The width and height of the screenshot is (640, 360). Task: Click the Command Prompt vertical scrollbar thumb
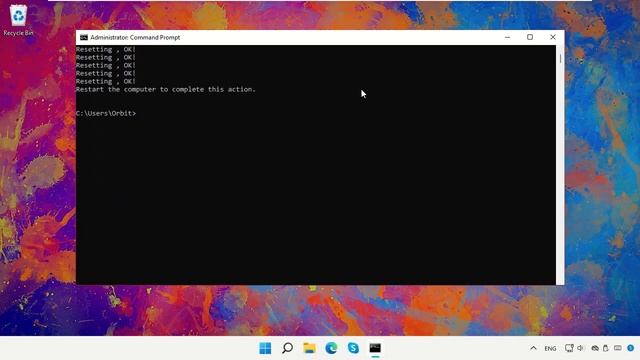tap(560, 59)
